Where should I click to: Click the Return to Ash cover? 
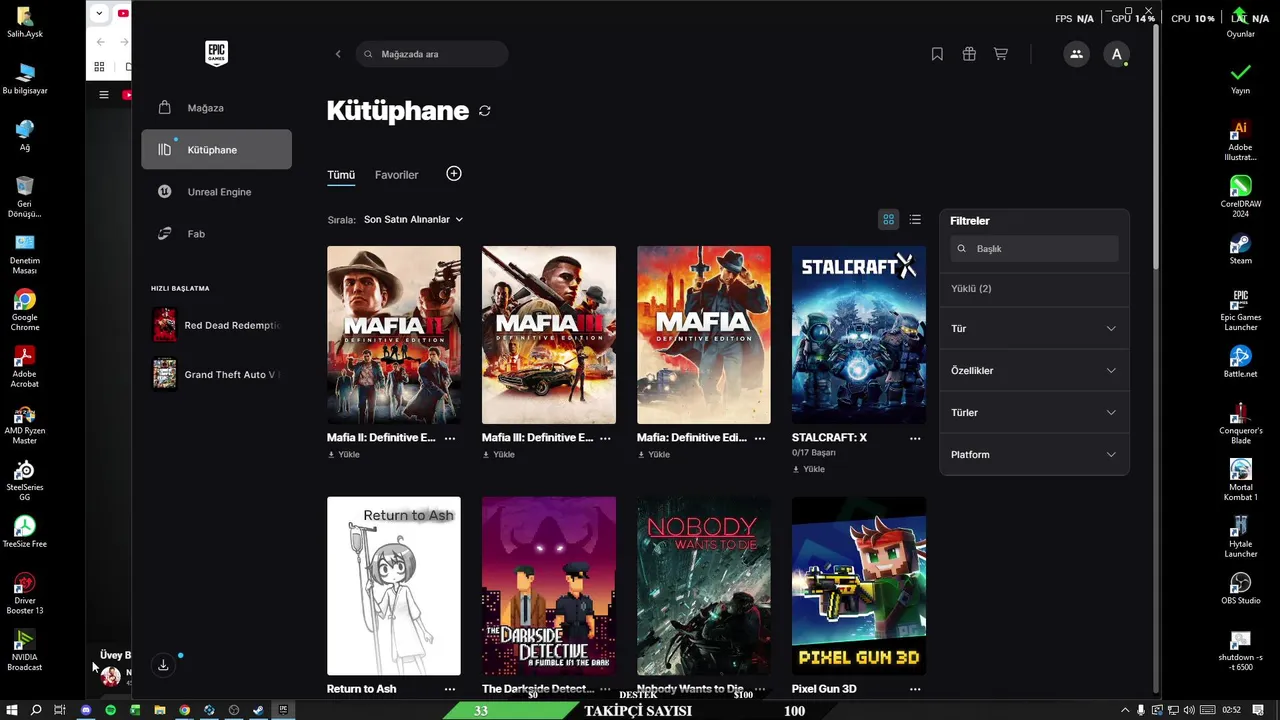tap(394, 586)
